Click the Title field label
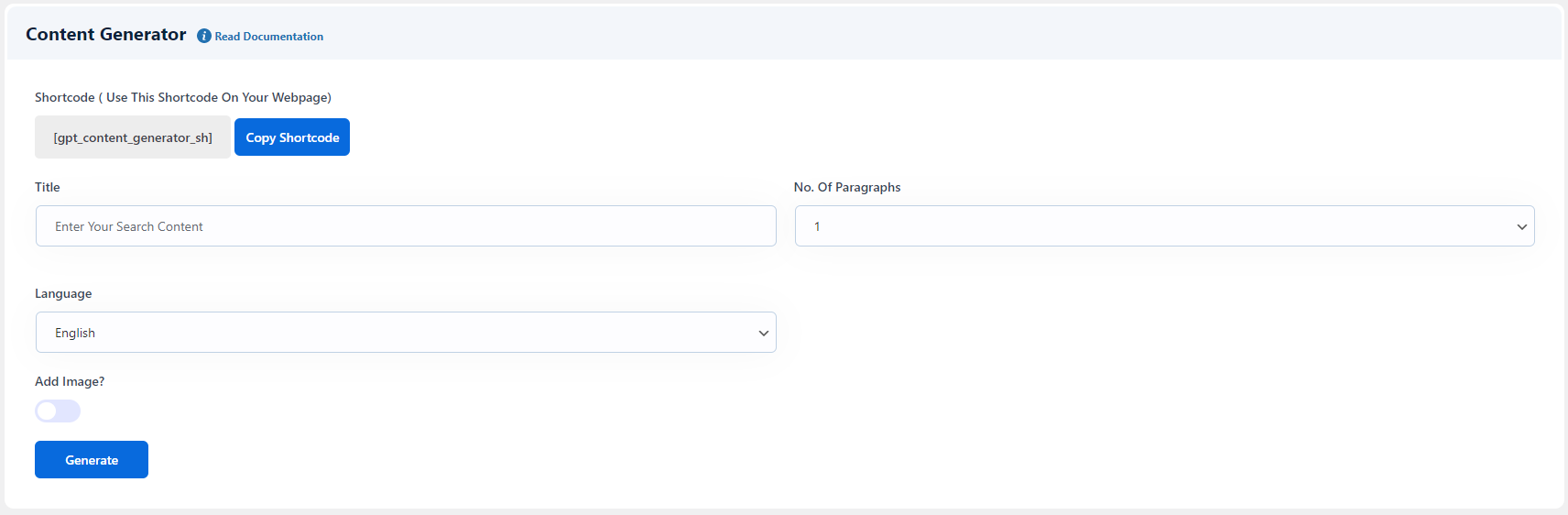The width and height of the screenshot is (1568, 515). [x=48, y=187]
